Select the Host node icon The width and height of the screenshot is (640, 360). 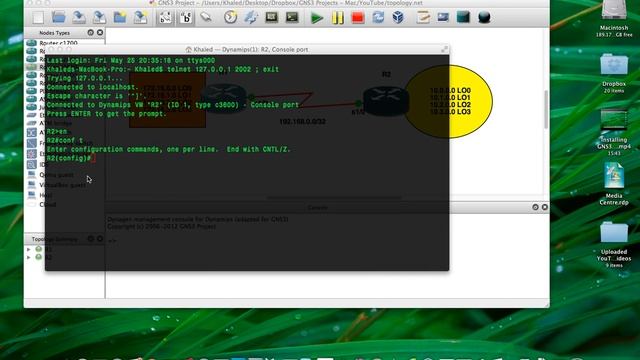(32, 195)
